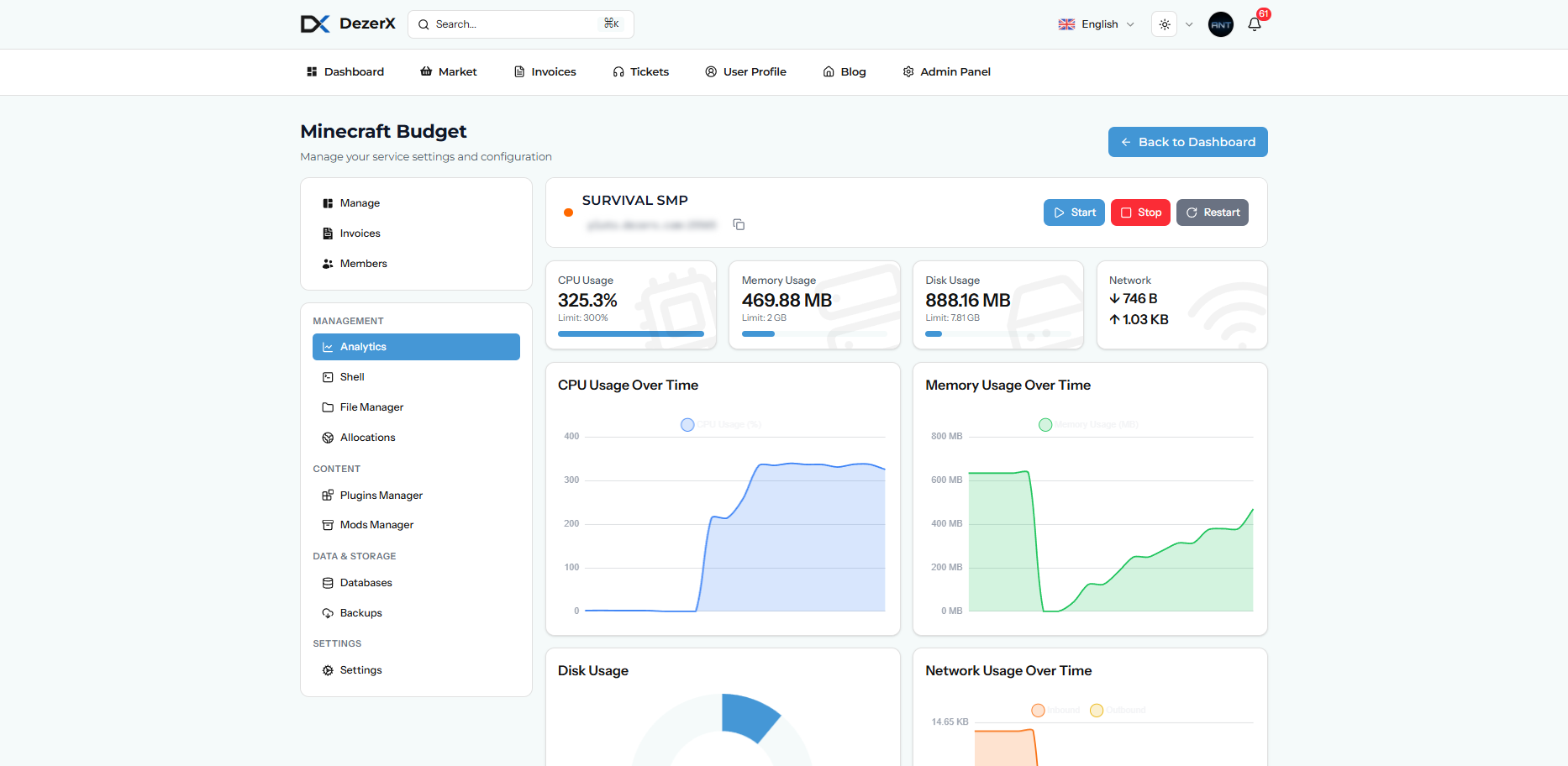Toggle Memory Usage legend in chart
The width and height of the screenshot is (1568, 766).
[x=1087, y=425]
